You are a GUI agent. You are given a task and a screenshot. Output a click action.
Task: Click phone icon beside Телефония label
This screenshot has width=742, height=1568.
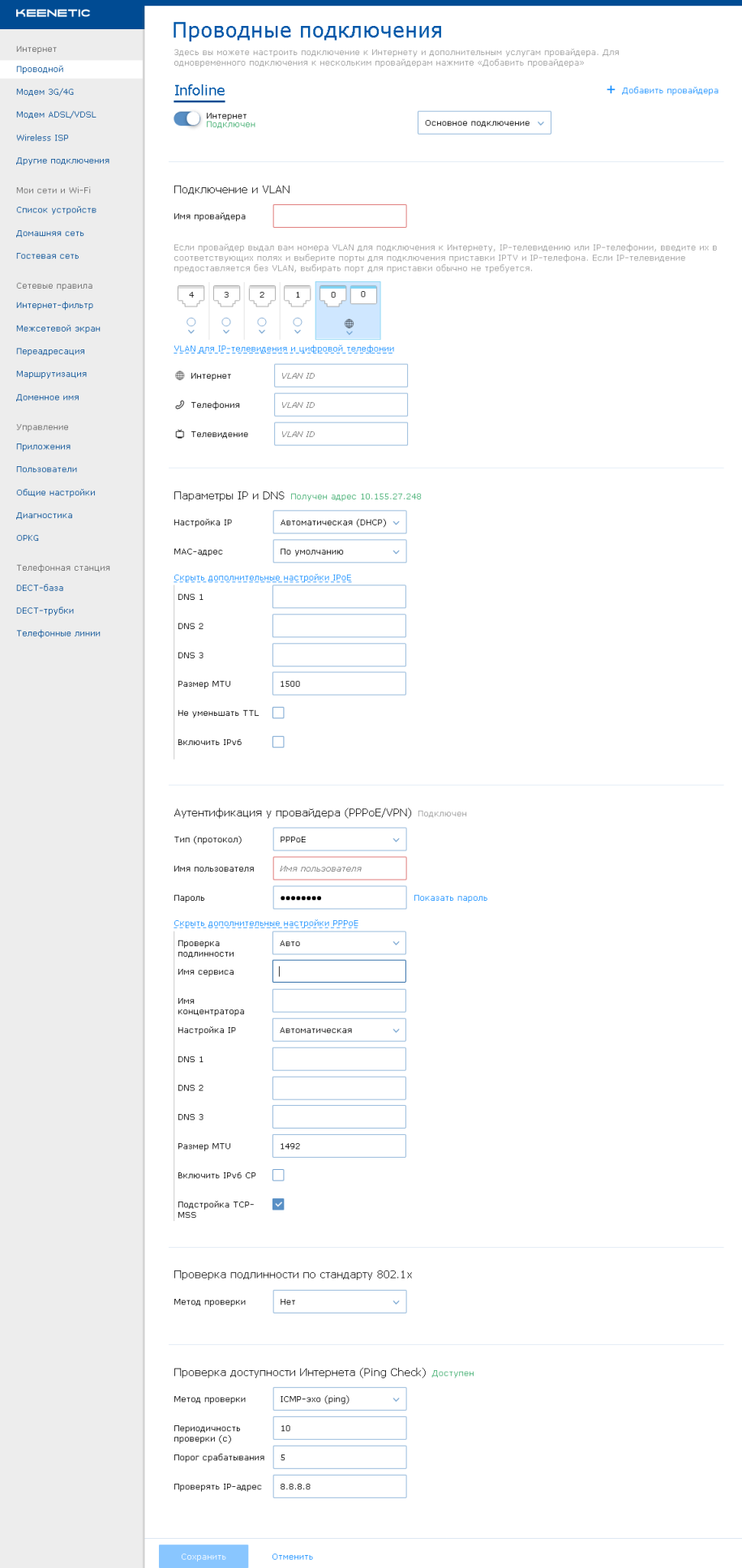click(180, 405)
